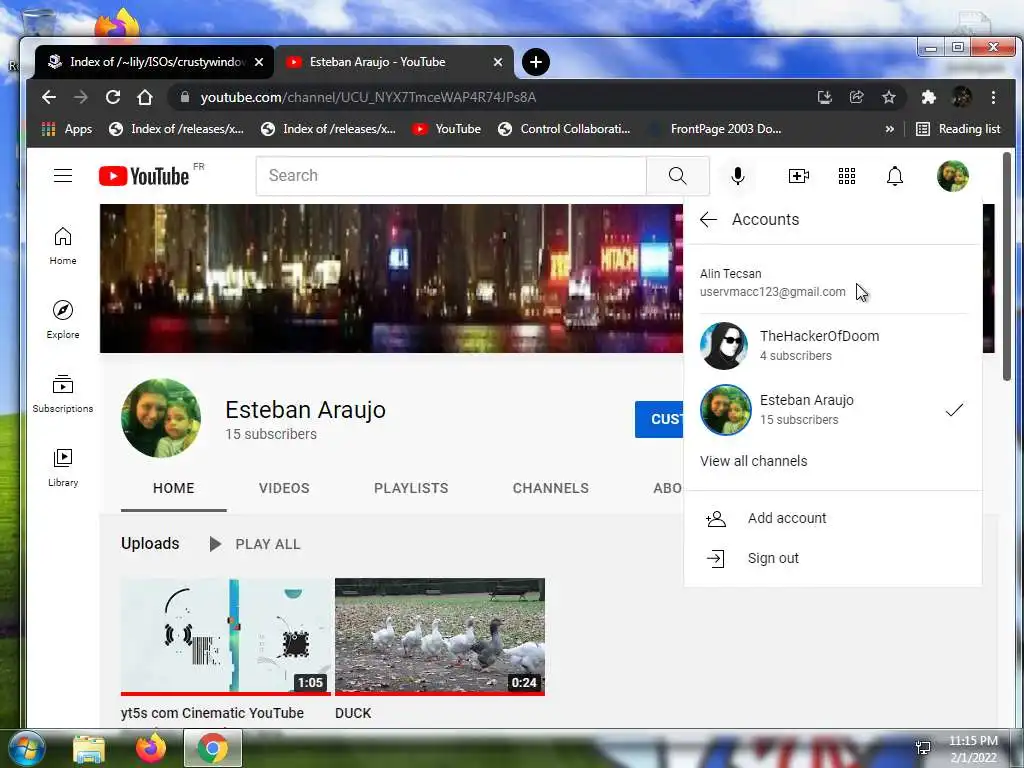Viewport: 1024px width, 768px height.
Task: Select the Esteban Araujo account
Action: [833, 409]
